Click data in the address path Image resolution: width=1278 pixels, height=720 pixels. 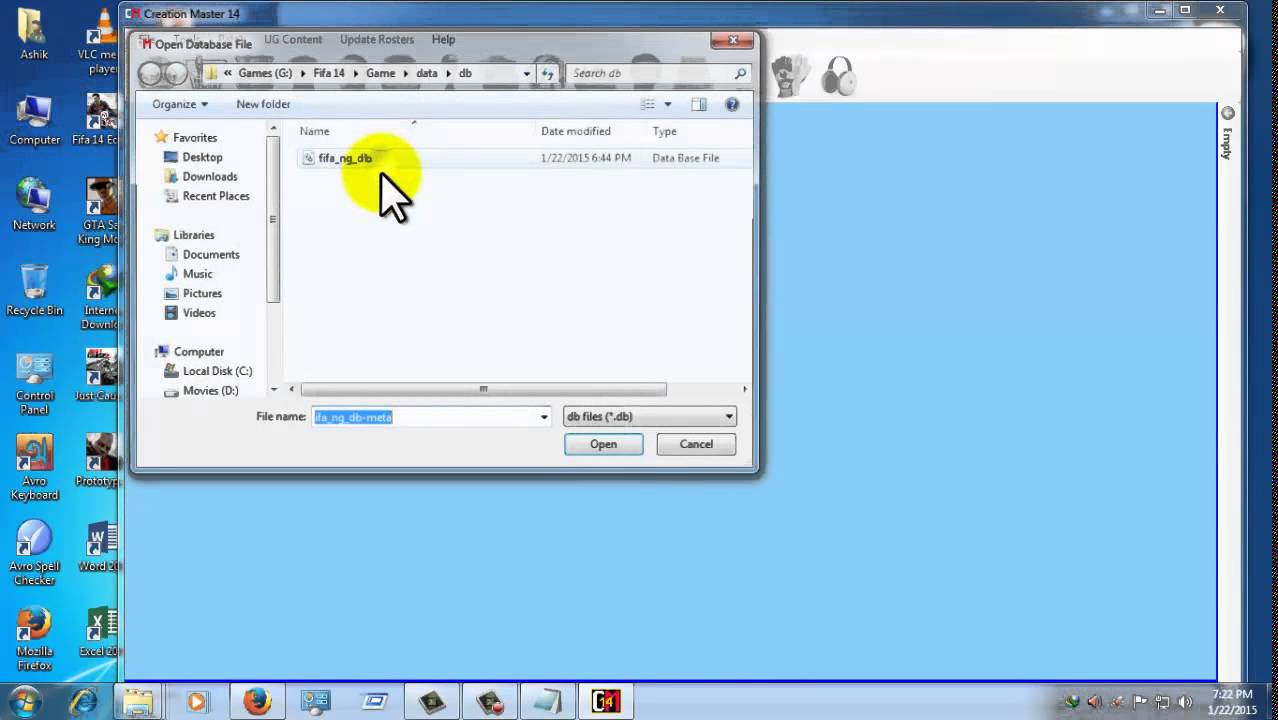tap(427, 73)
